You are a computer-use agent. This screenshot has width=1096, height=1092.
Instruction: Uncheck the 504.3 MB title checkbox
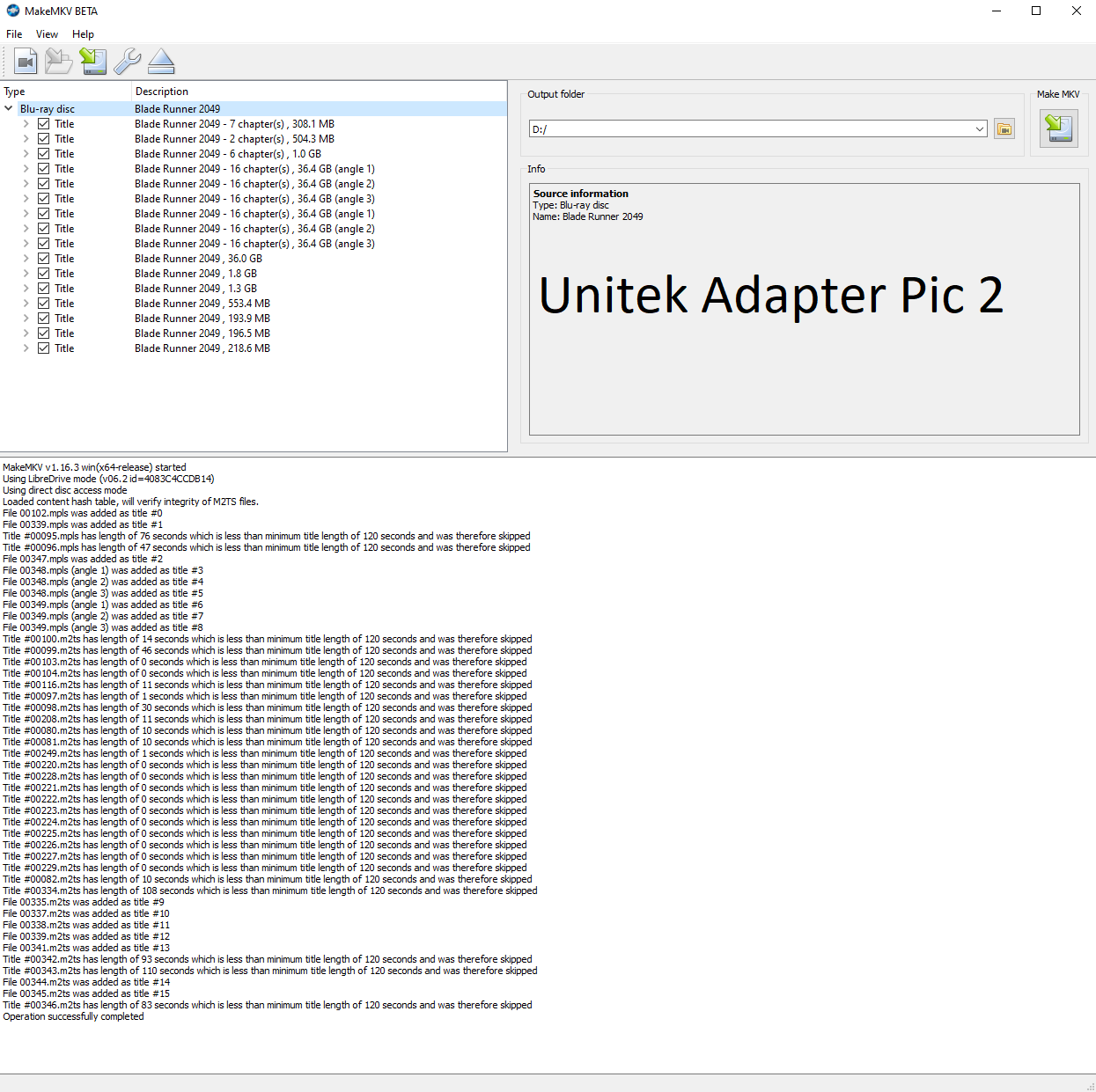click(43, 139)
